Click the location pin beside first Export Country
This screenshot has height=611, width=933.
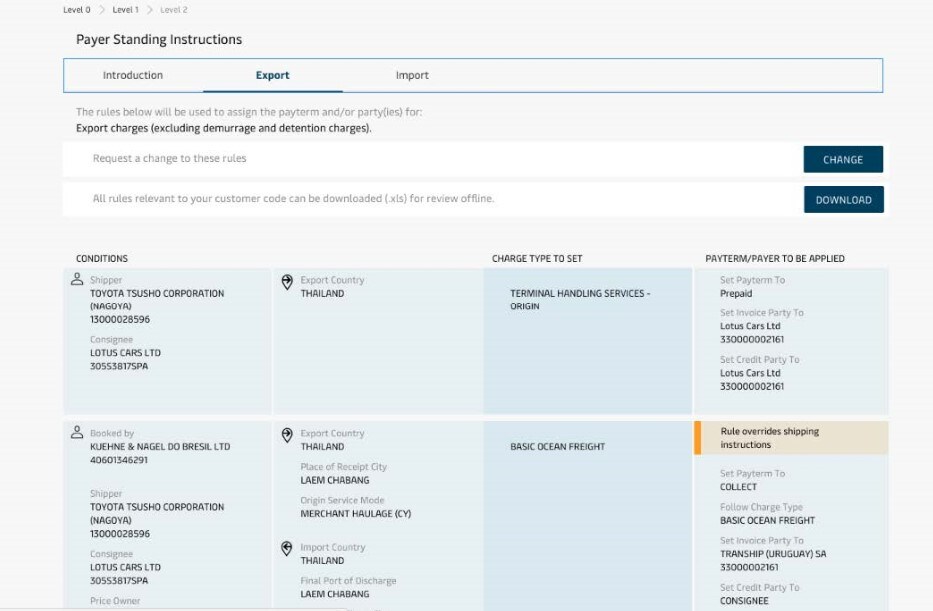[287, 282]
